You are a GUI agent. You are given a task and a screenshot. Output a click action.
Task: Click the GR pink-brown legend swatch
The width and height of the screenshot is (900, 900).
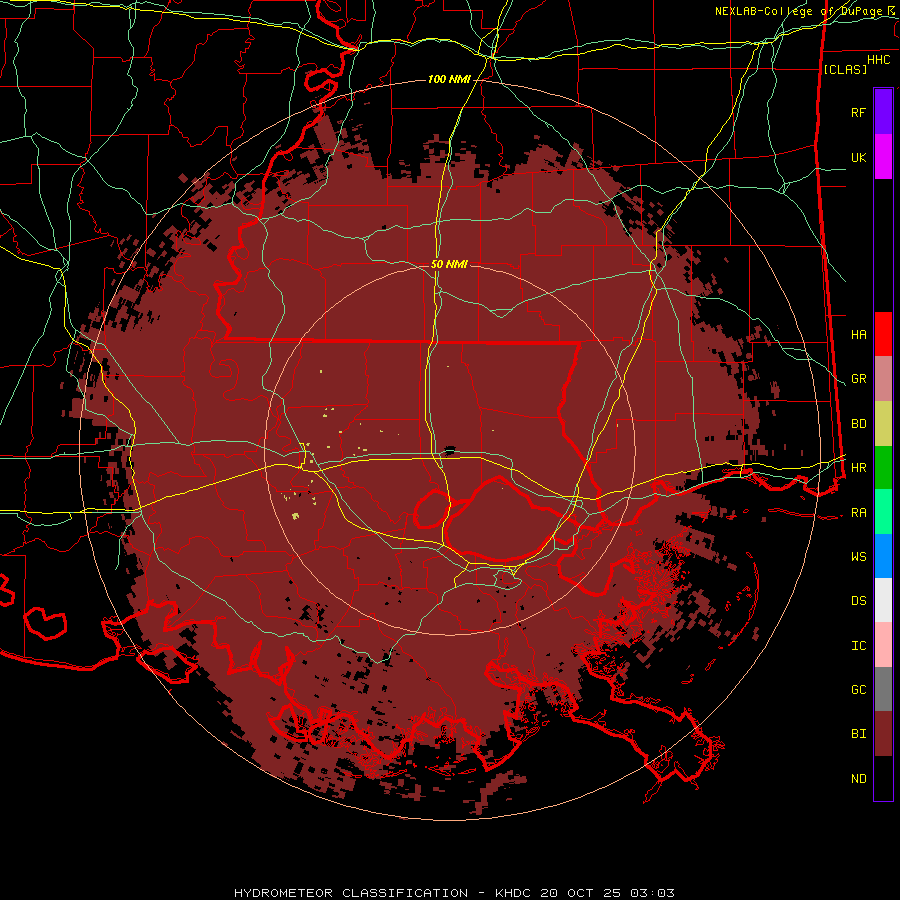883,379
